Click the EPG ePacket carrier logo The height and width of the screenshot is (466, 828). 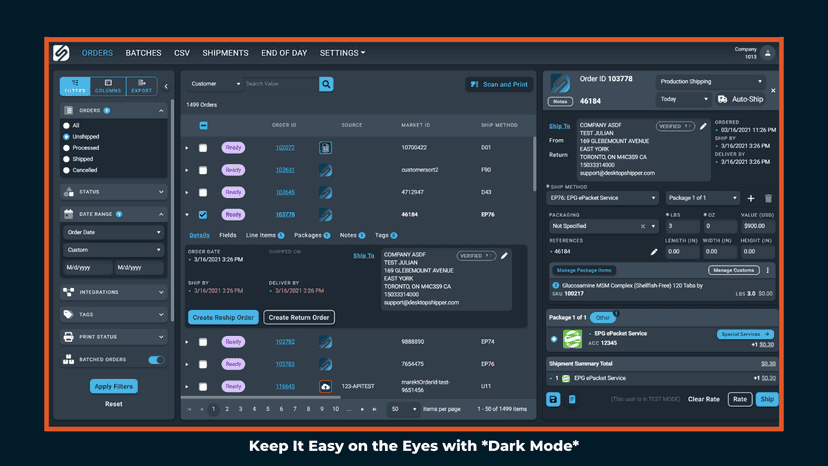572,339
